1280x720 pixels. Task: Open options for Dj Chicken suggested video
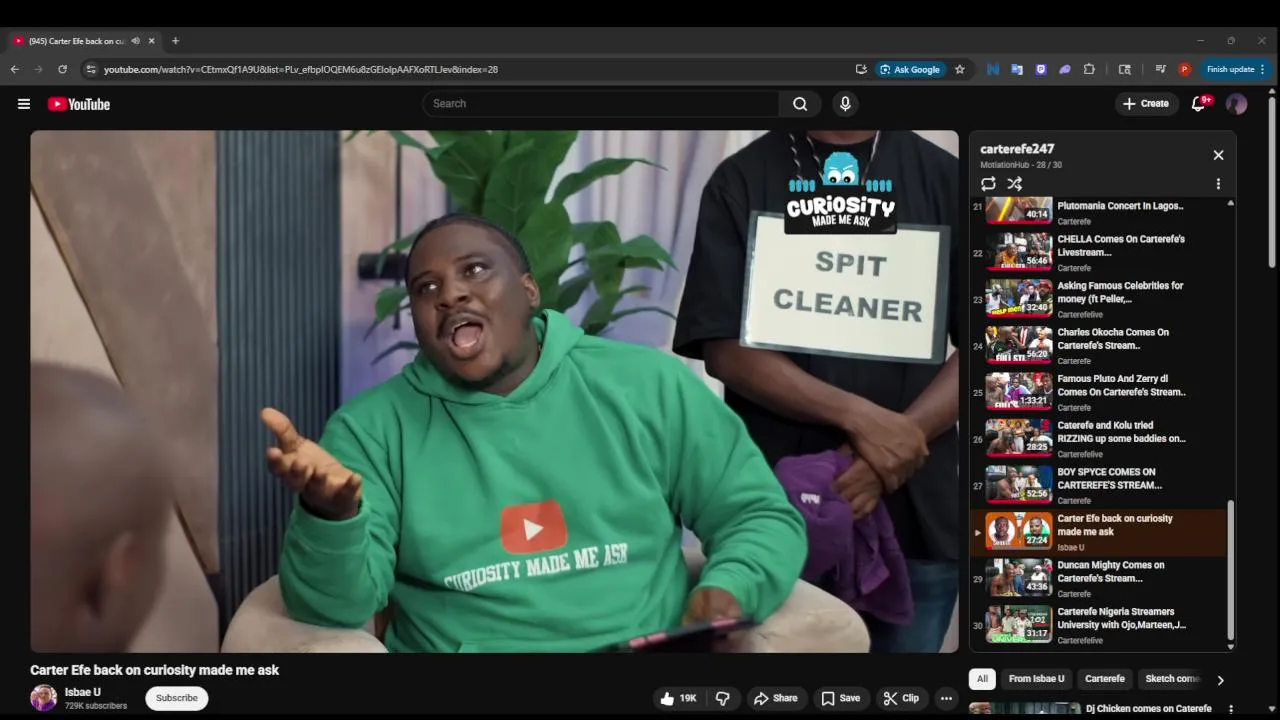pos(1231,709)
